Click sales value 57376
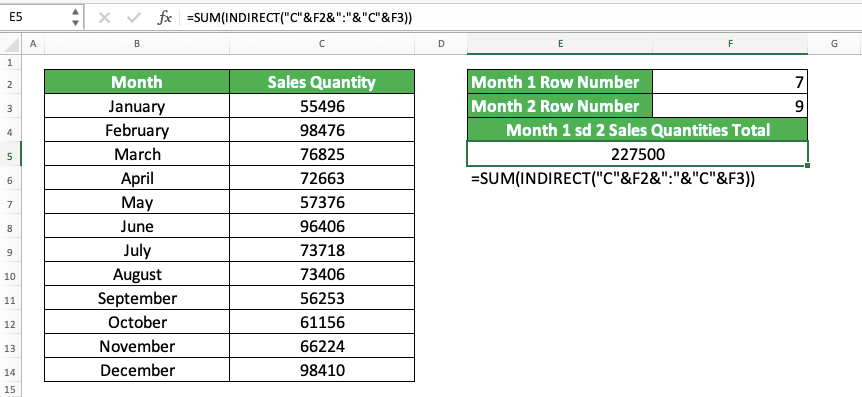 coord(322,202)
